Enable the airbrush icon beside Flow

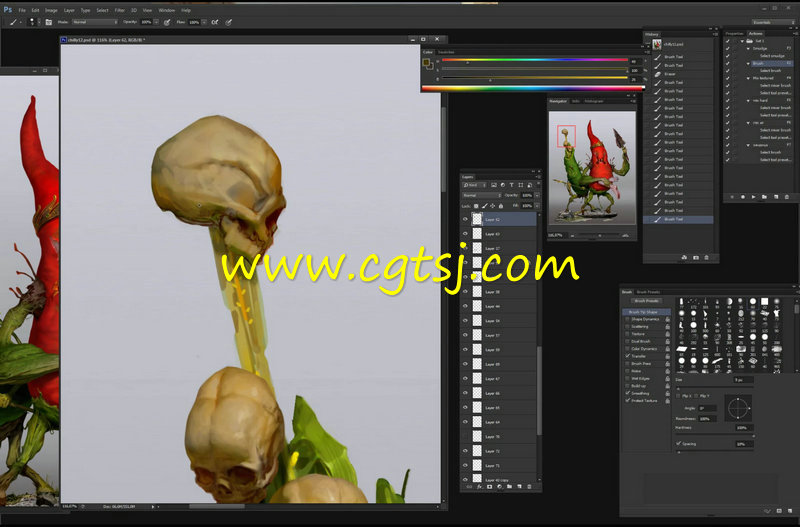pyautogui.click(x=215, y=22)
